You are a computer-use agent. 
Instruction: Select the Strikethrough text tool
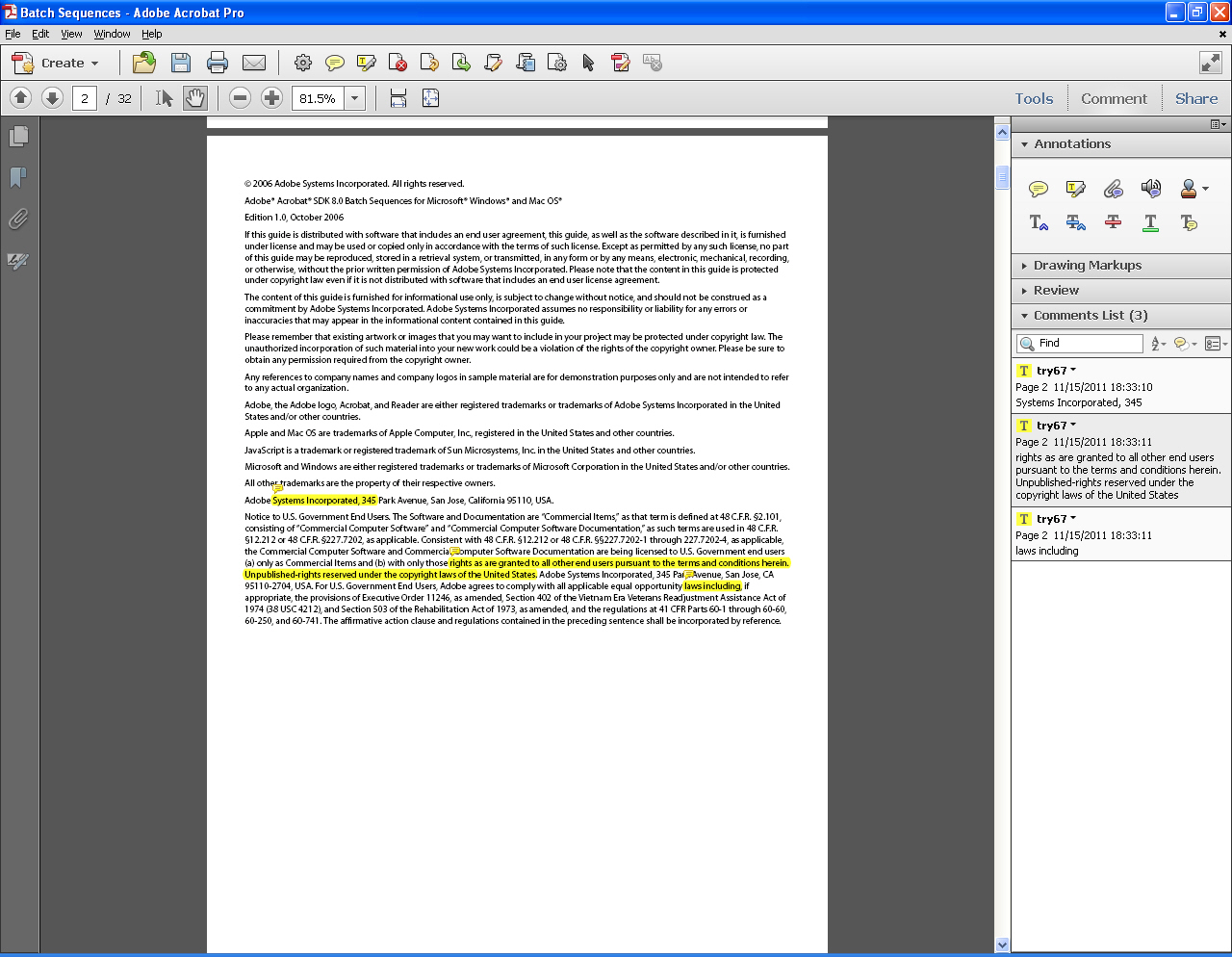click(x=1112, y=223)
